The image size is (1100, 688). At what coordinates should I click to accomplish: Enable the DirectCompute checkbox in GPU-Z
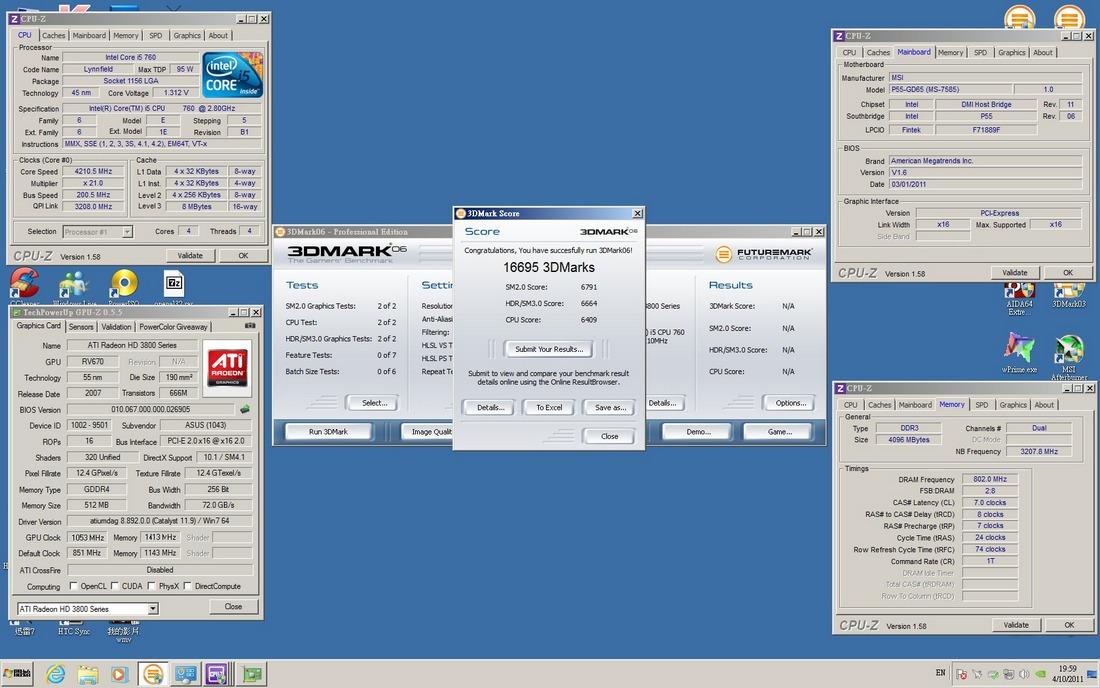tap(187, 586)
